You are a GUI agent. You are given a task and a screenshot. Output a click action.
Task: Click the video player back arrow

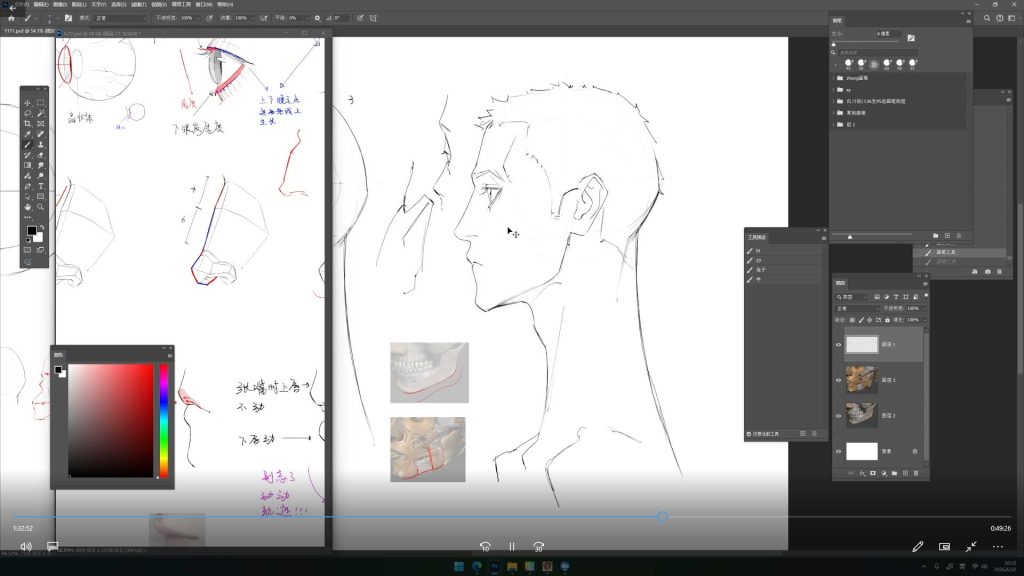point(12,8)
